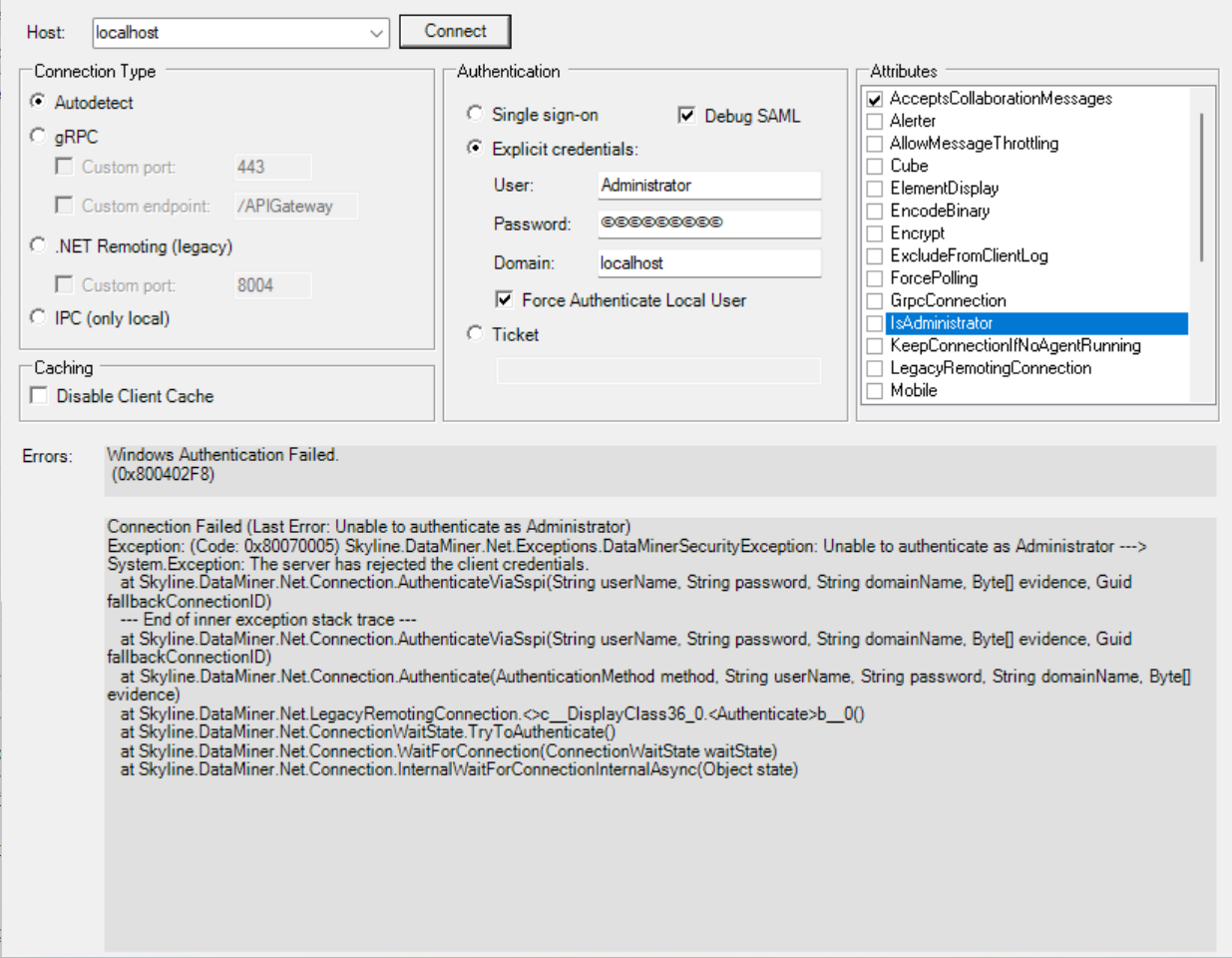
Task: Select the gRPC connection type
Action: click(38, 136)
